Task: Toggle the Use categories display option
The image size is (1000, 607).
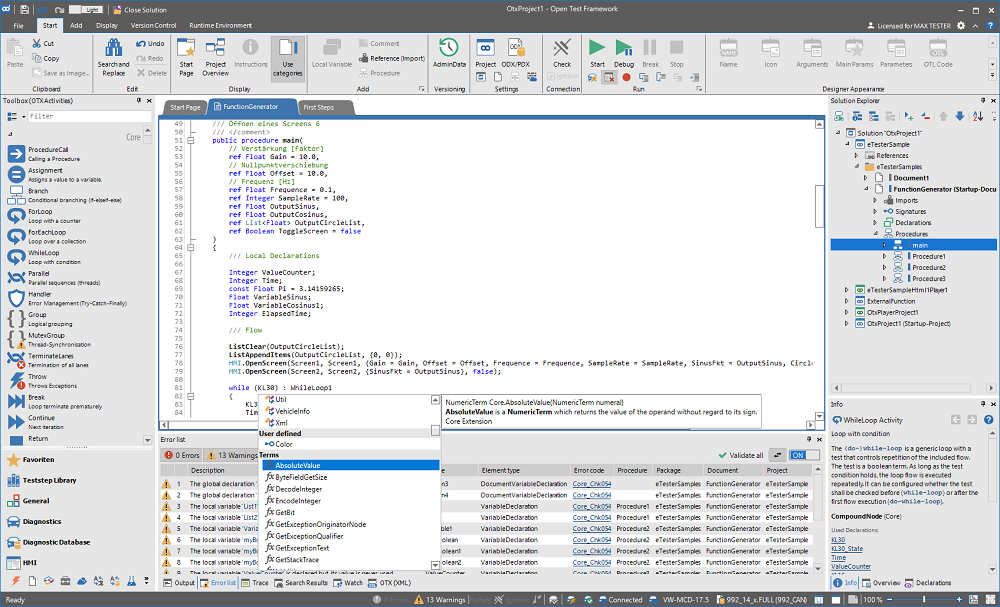Action: [286, 55]
